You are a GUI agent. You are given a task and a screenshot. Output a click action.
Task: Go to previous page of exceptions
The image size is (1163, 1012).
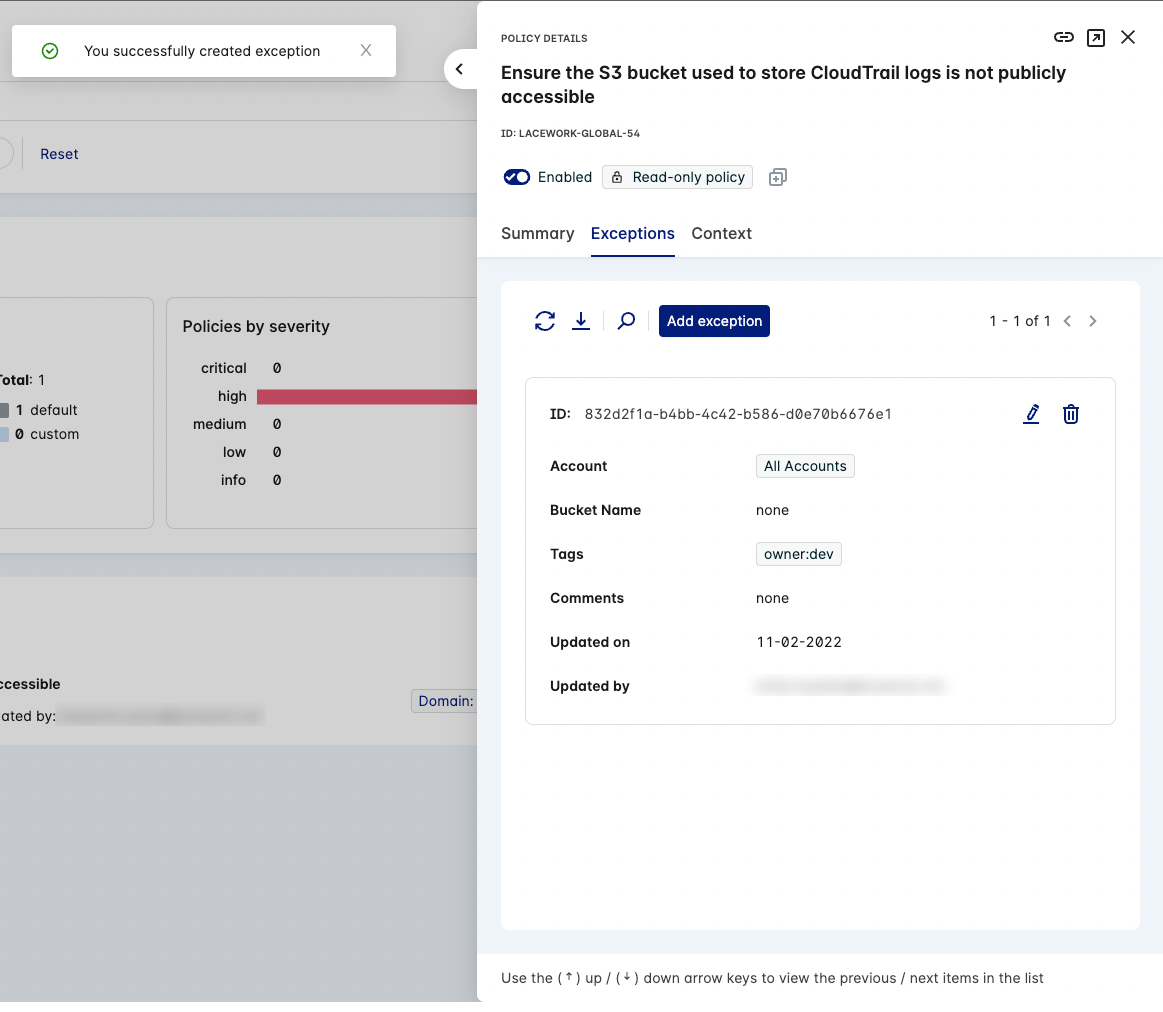[1067, 321]
